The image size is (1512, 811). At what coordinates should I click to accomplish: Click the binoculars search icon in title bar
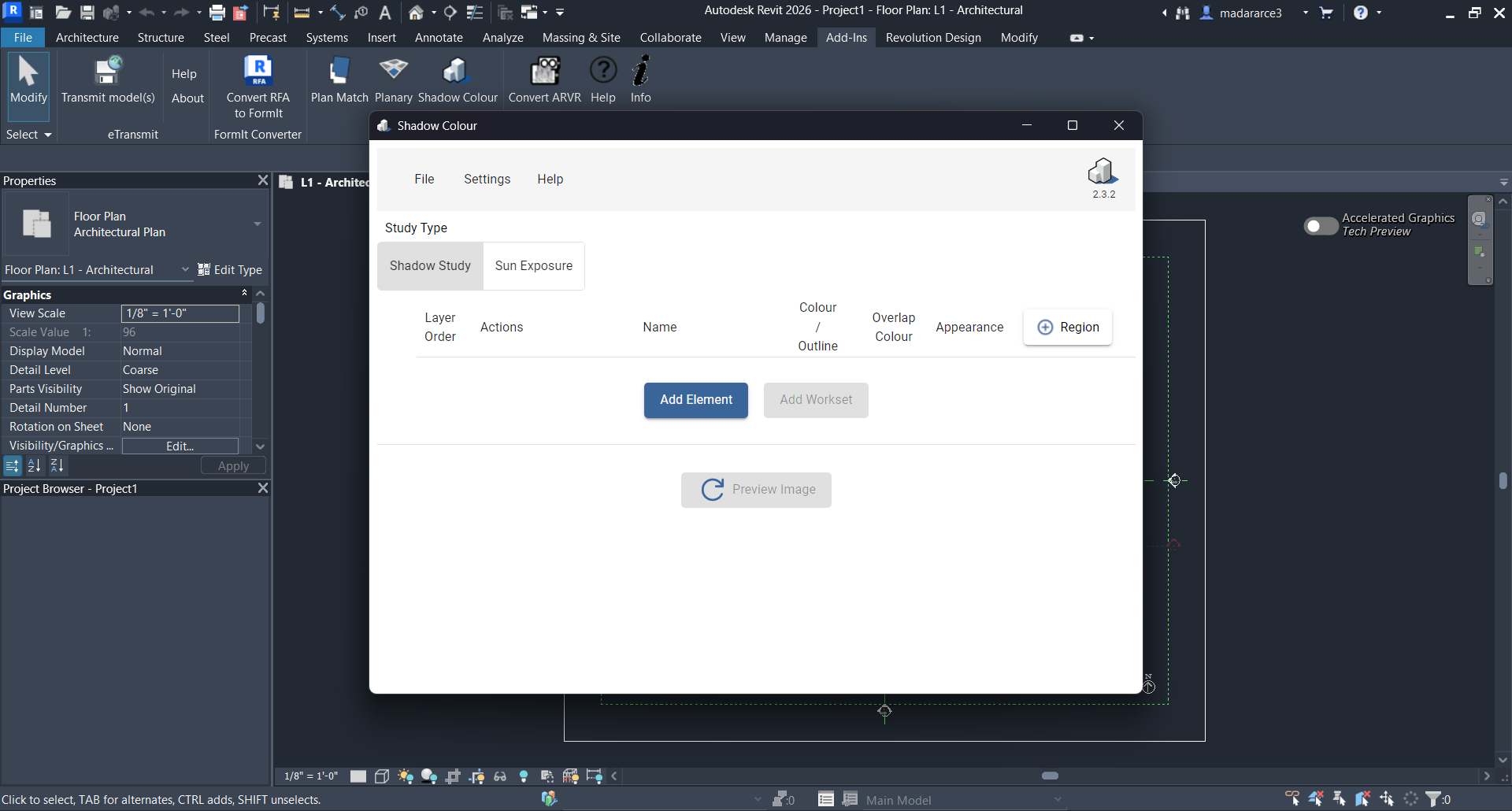(x=1183, y=13)
